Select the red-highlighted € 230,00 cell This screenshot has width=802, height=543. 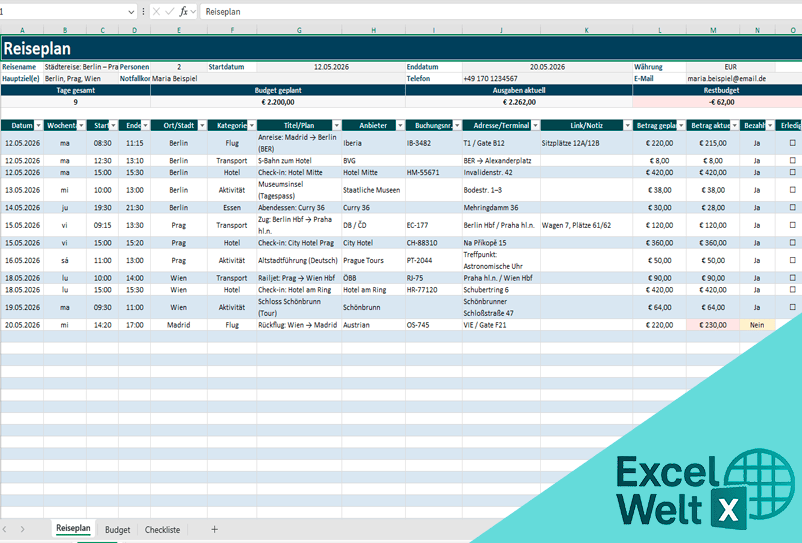(x=712, y=325)
